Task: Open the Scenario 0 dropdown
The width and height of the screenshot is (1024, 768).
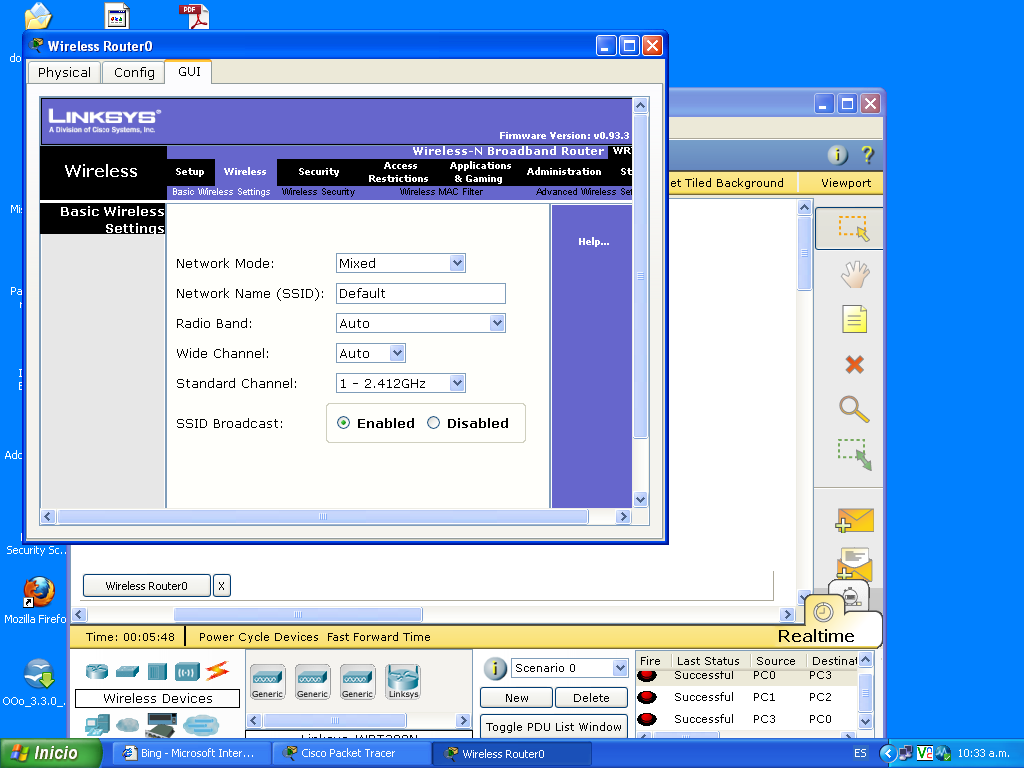Action: click(619, 668)
